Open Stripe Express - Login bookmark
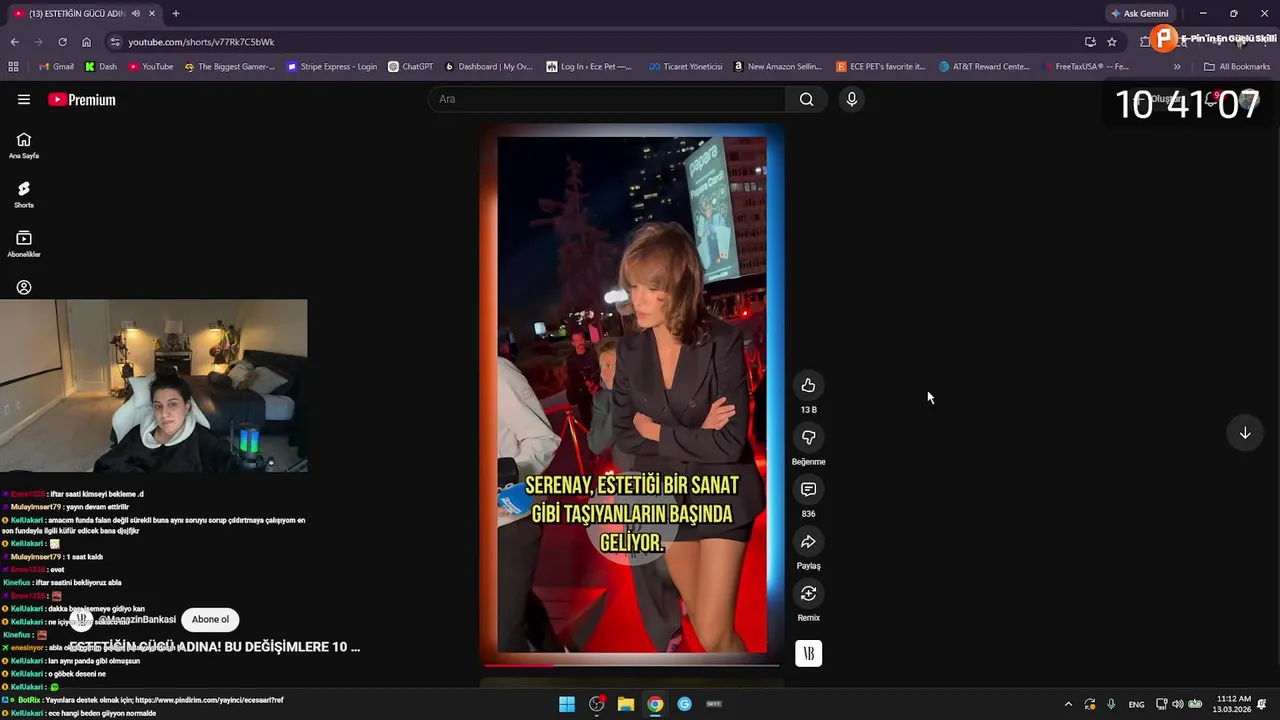The height and width of the screenshot is (720, 1280). 332,67
